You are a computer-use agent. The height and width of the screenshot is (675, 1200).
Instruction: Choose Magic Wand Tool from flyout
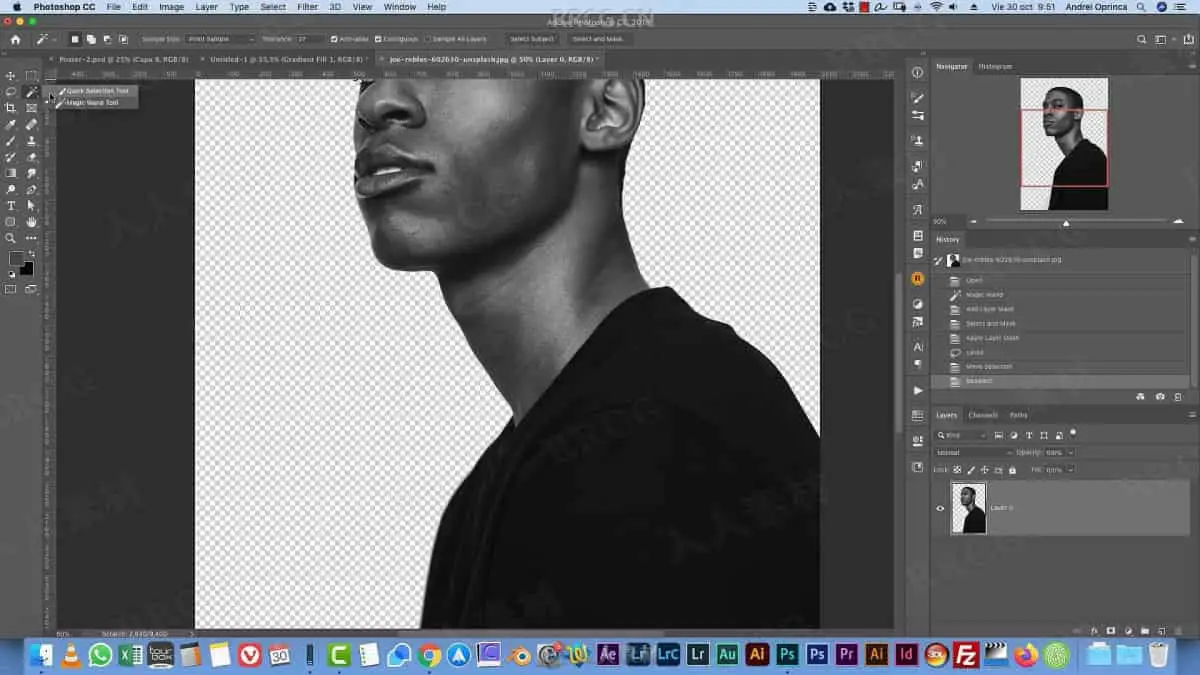(x=93, y=102)
